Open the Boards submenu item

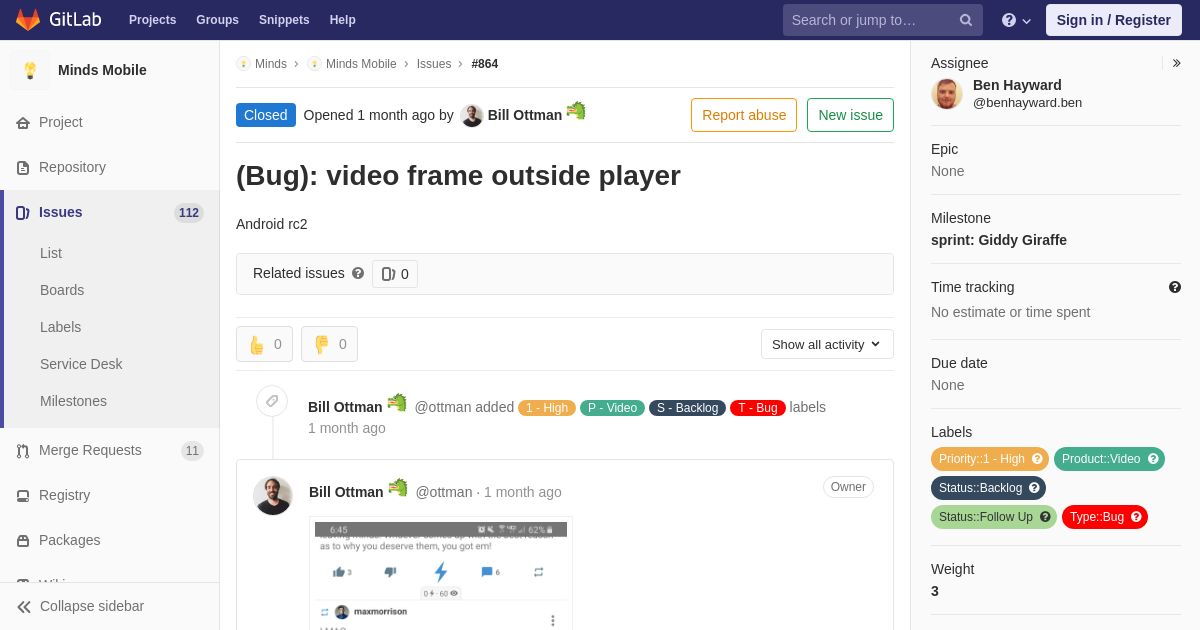tap(62, 290)
